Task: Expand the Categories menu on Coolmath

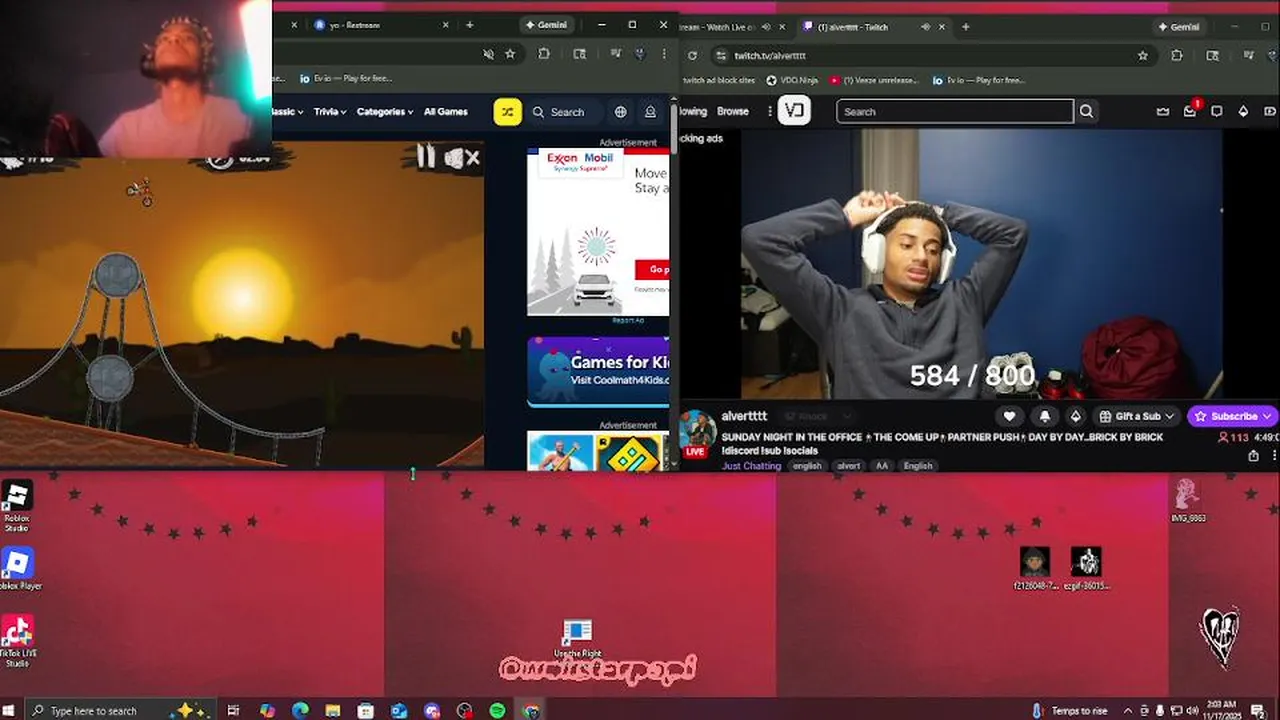Action: click(x=385, y=112)
